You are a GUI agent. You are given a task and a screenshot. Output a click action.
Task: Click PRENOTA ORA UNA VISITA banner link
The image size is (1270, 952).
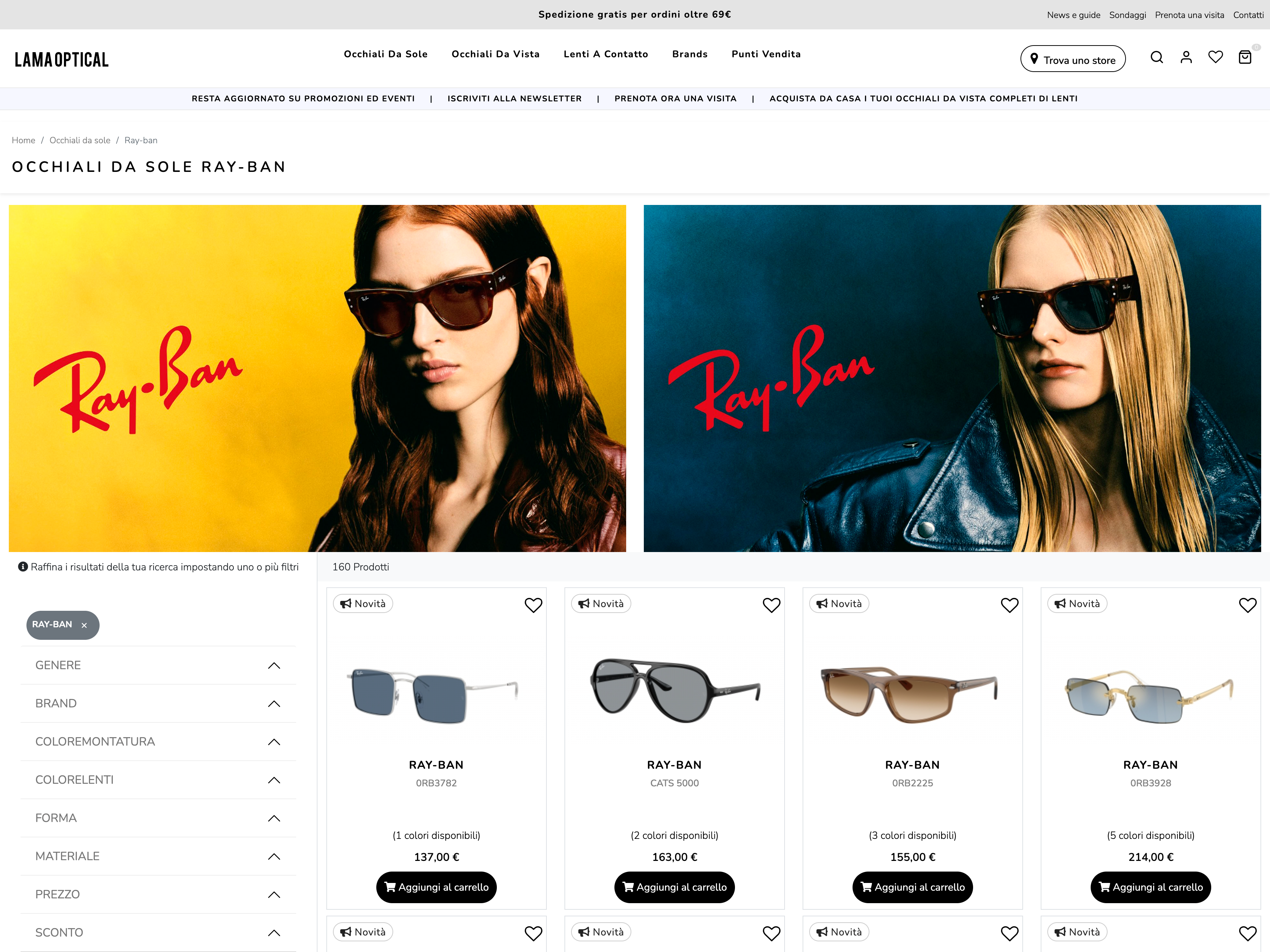(675, 99)
